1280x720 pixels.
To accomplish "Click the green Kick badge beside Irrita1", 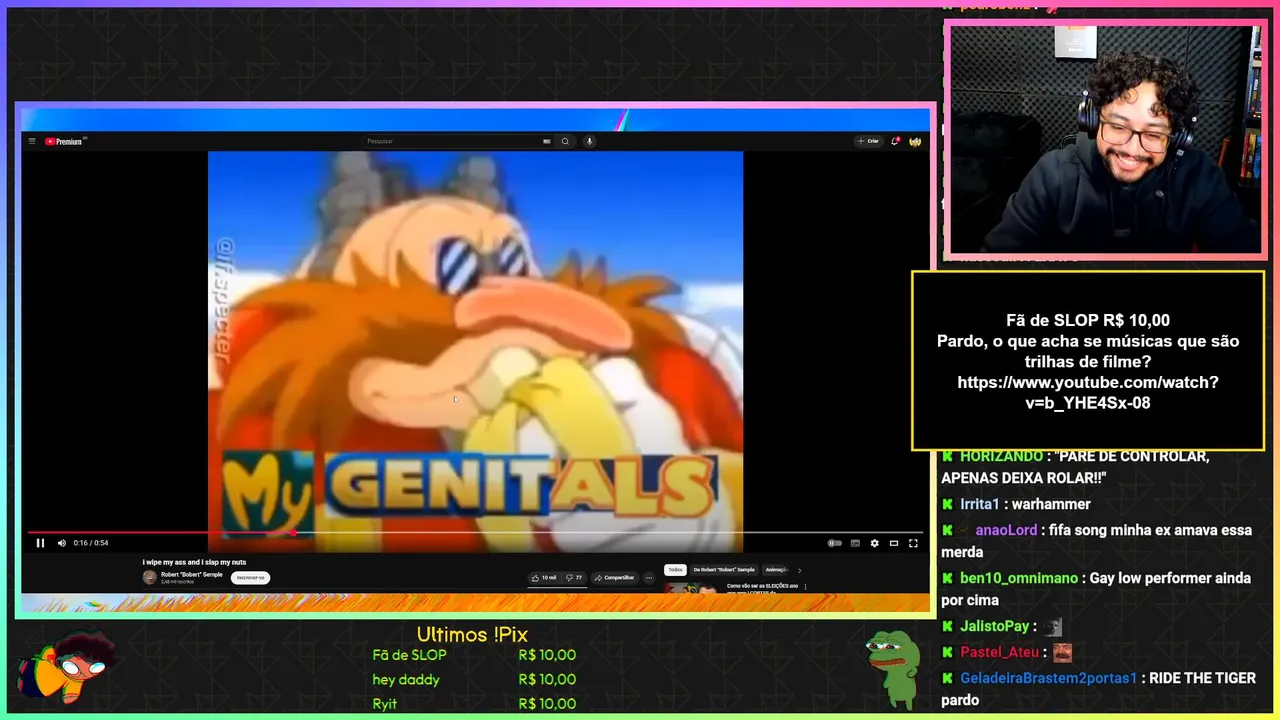I will (x=947, y=504).
